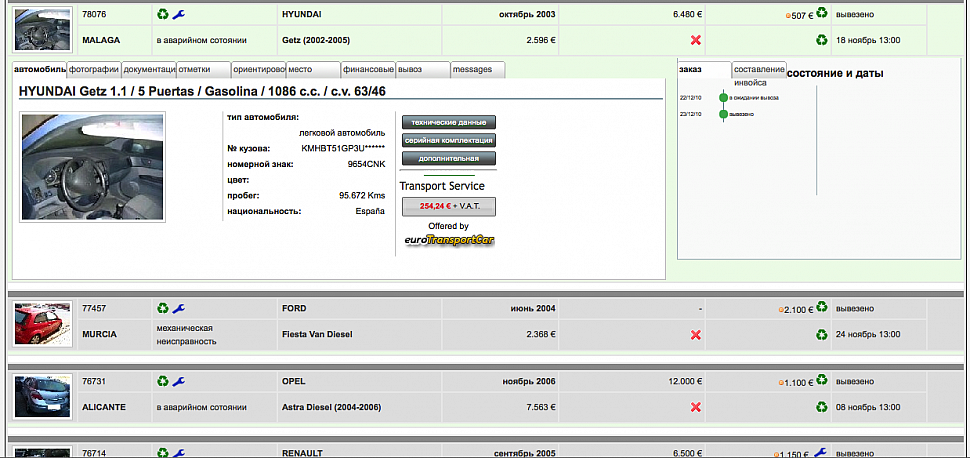The height and width of the screenshot is (458, 970).
Task: Open the messages tab
Action: pyautogui.click(x=478, y=69)
